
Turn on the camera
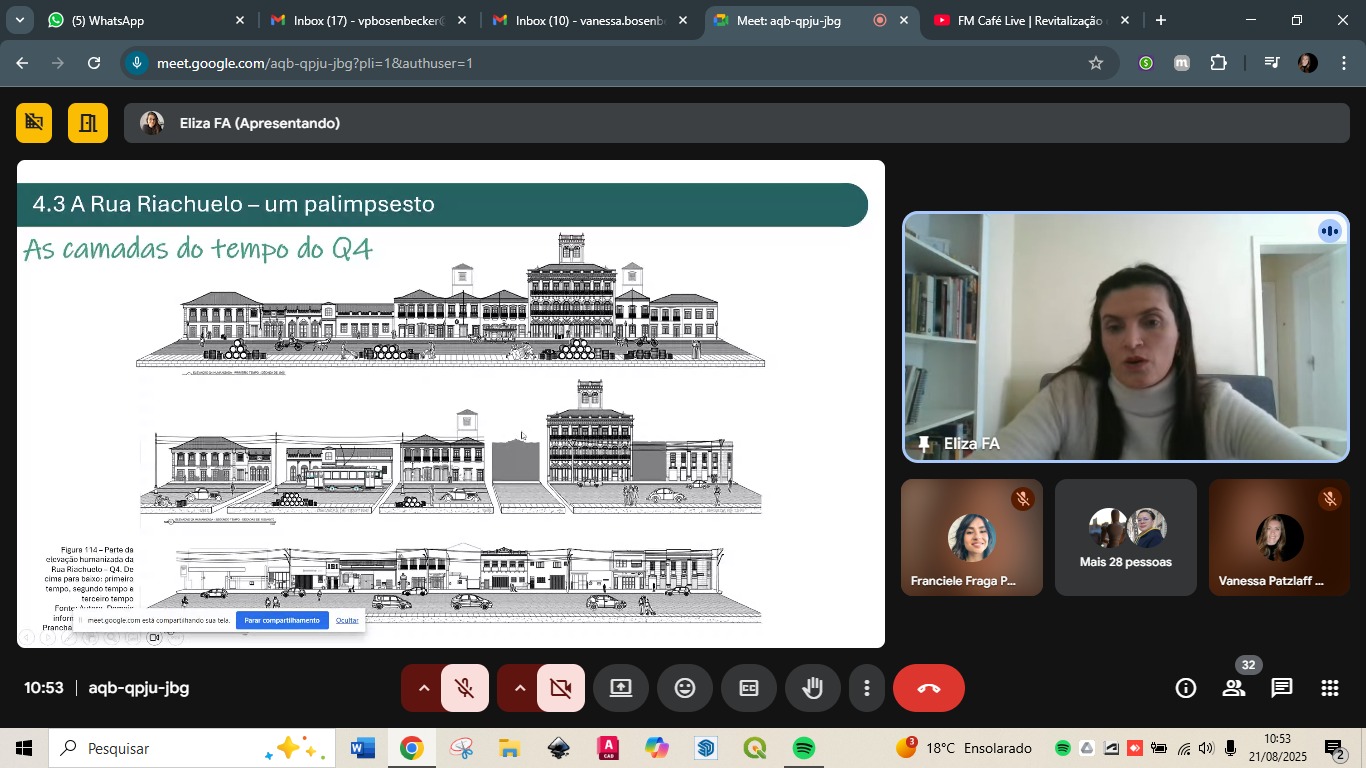(560, 688)
